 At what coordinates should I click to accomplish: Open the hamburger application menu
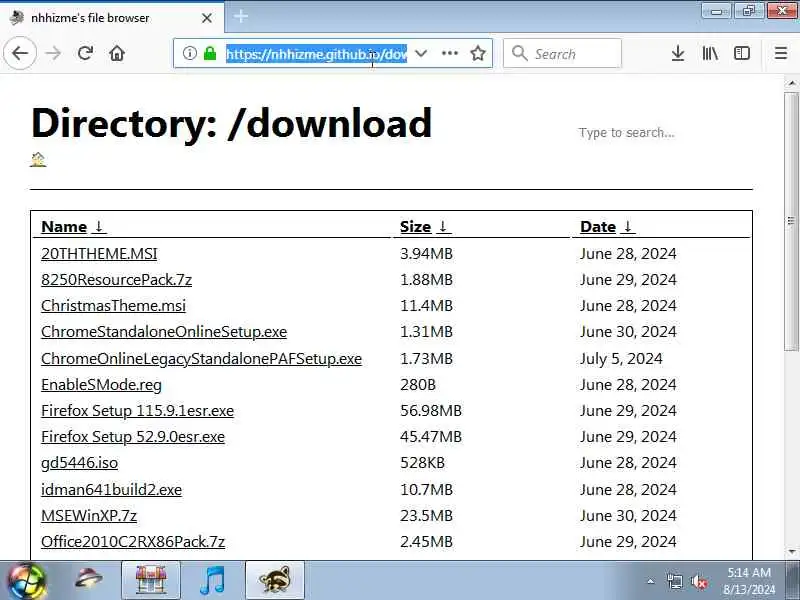[x=781, y=53]
